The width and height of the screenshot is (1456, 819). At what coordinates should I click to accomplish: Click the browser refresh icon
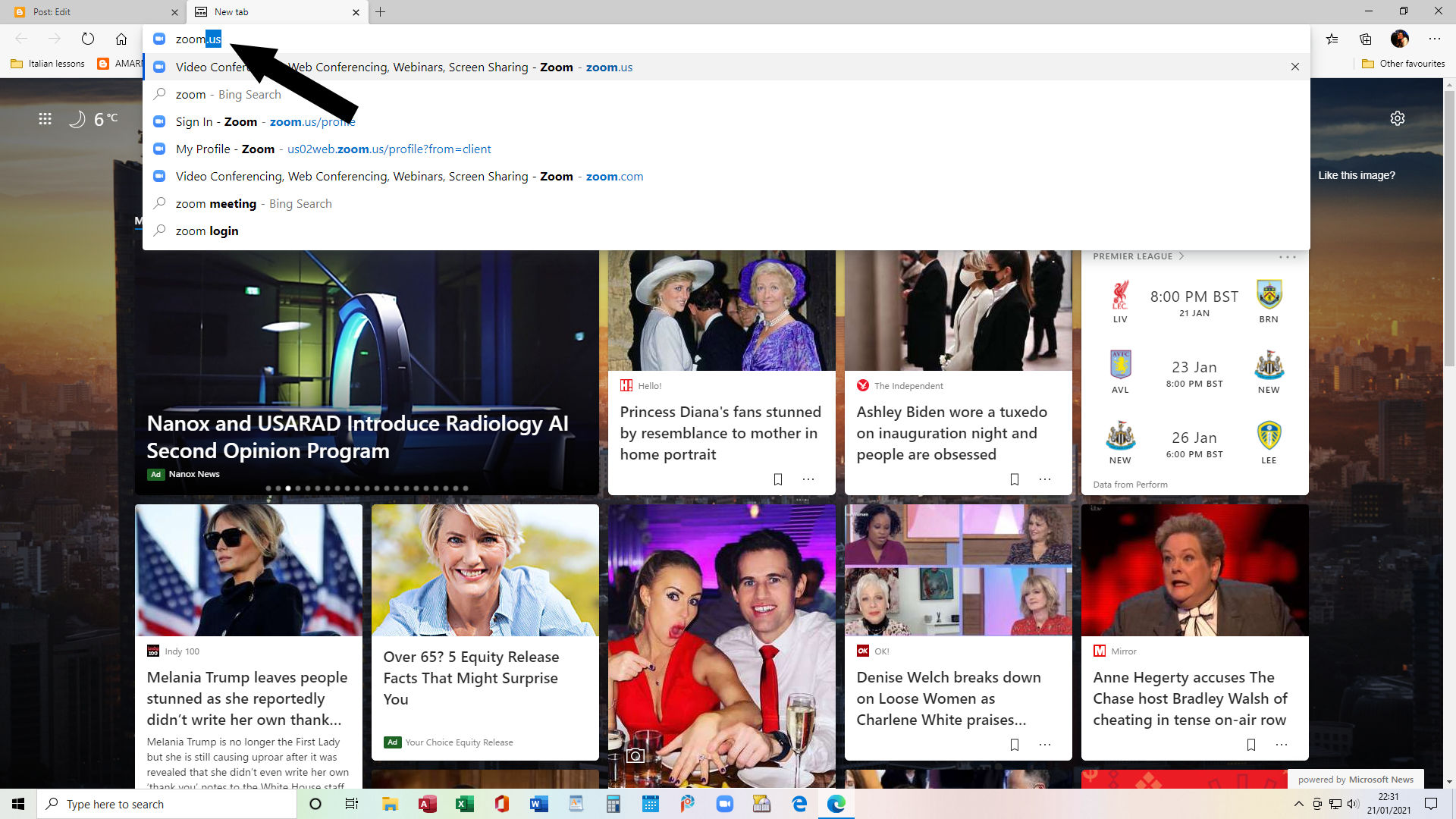coord(88,39)
